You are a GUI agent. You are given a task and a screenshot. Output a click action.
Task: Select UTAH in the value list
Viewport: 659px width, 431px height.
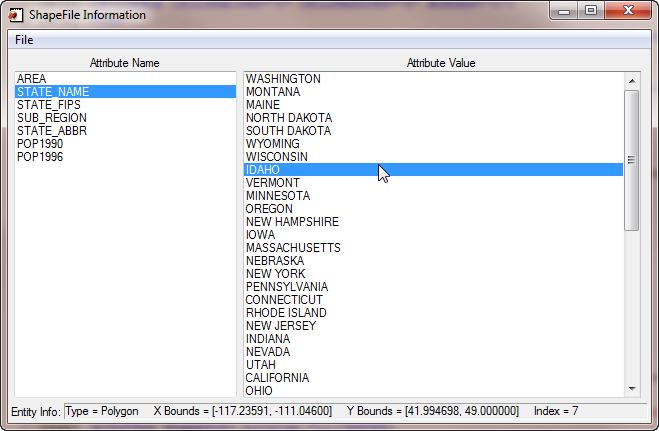pos(433,365)
